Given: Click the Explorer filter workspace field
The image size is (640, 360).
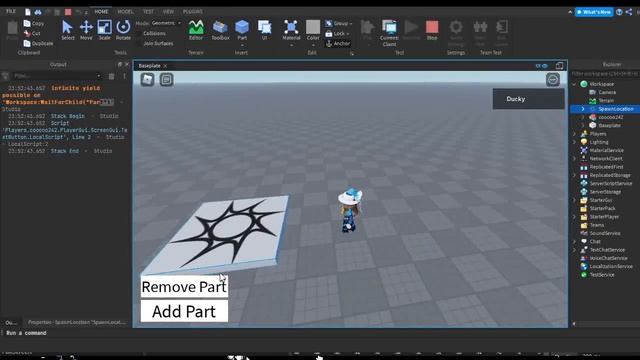Looking at the screenshot, I should tap(605, 74).
